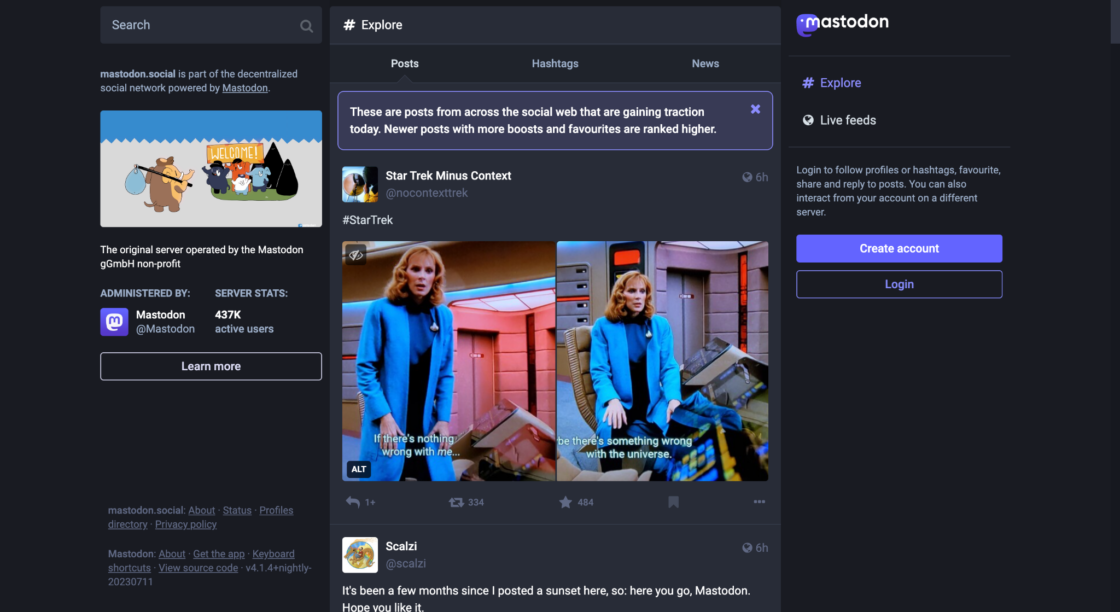Select Explore in the right navigation
Screen dimensions: 1120x612
[840, 83]
